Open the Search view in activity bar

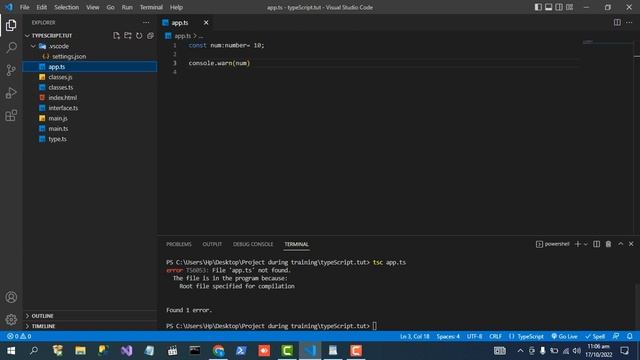pyautogui.click(x=11, y=48)
